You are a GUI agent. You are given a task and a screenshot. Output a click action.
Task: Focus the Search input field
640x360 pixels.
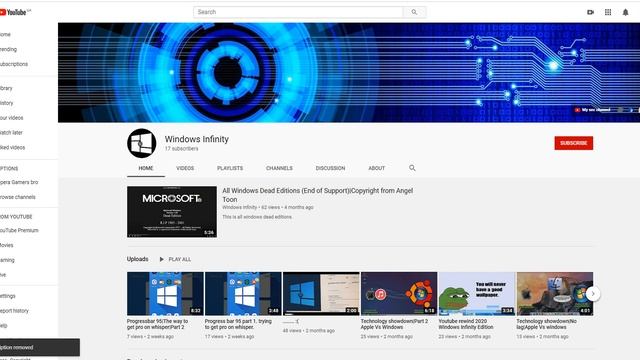tap(298, 12)
